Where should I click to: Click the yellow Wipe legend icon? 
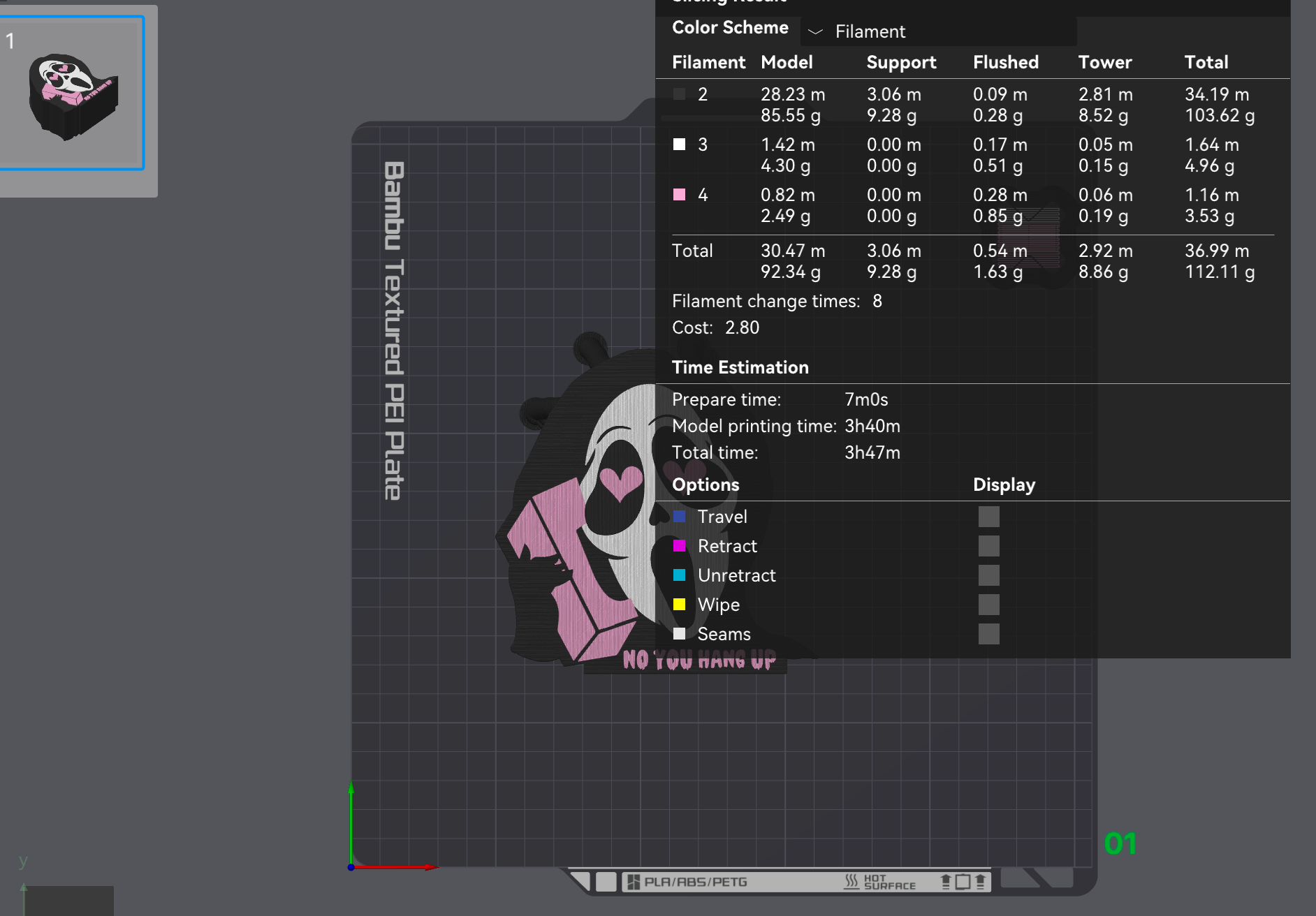[x=679, y=605]
